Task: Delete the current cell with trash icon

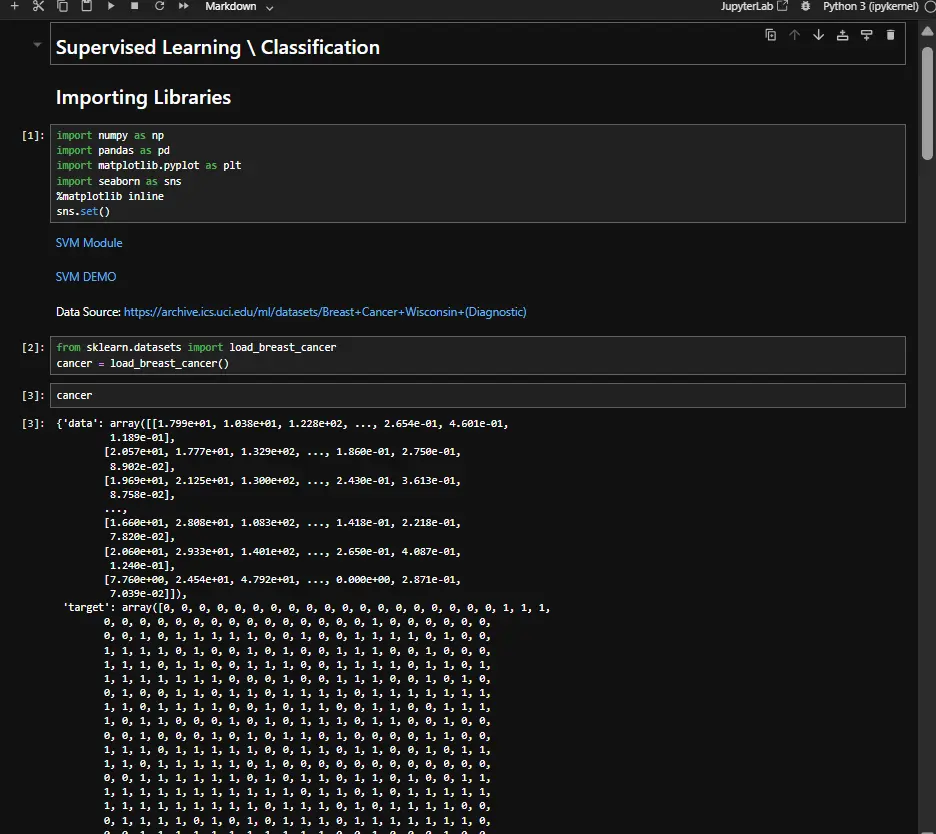Action: pos(890,35)
